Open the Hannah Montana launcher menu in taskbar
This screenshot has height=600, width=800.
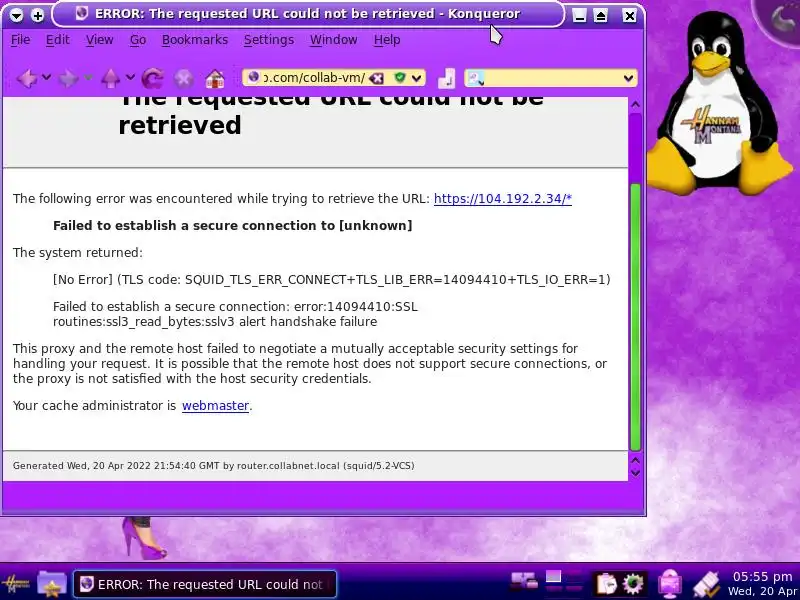16,583
